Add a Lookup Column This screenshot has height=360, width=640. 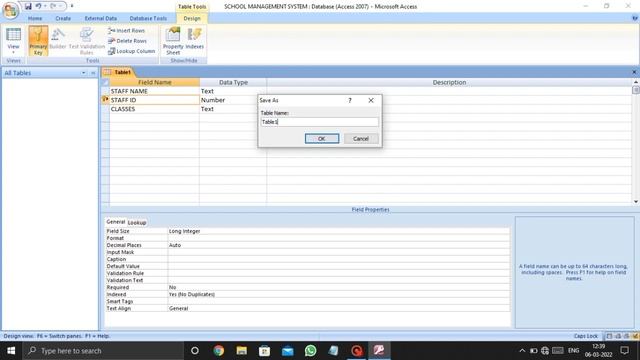(x=131, y=51)
